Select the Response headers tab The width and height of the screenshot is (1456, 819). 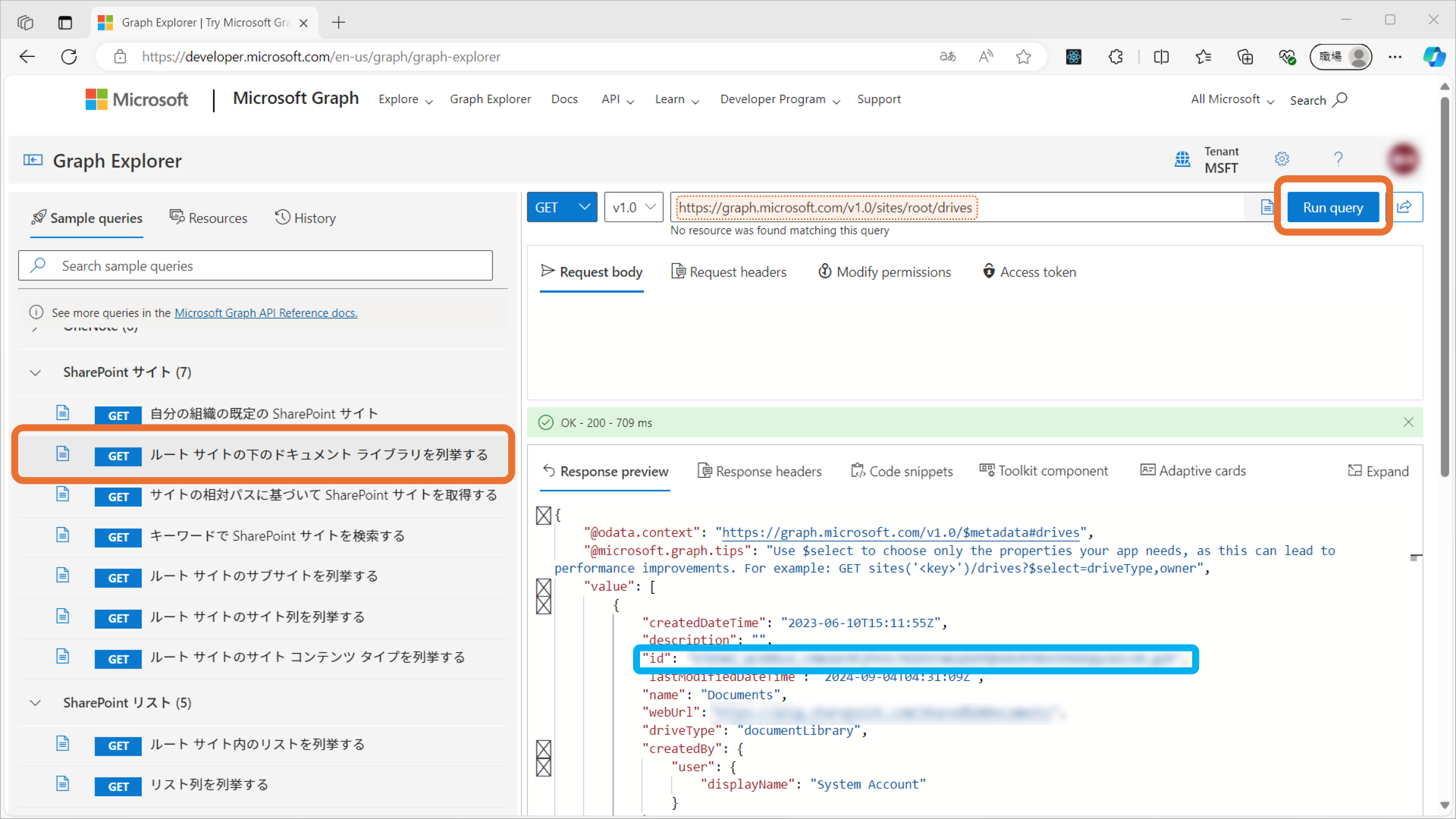click(x=759, y=471)
